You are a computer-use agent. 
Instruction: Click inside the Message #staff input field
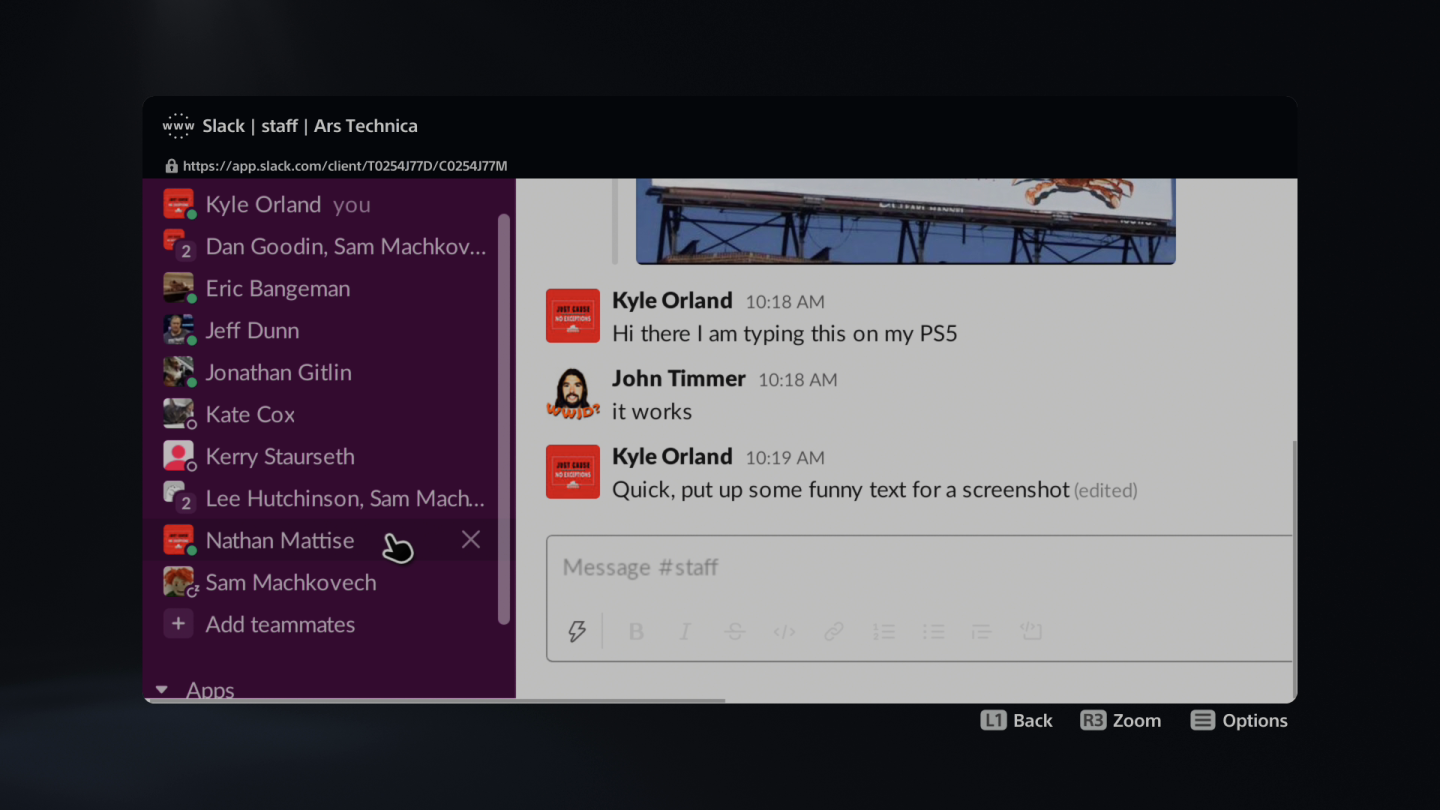[x=900, y=567]
